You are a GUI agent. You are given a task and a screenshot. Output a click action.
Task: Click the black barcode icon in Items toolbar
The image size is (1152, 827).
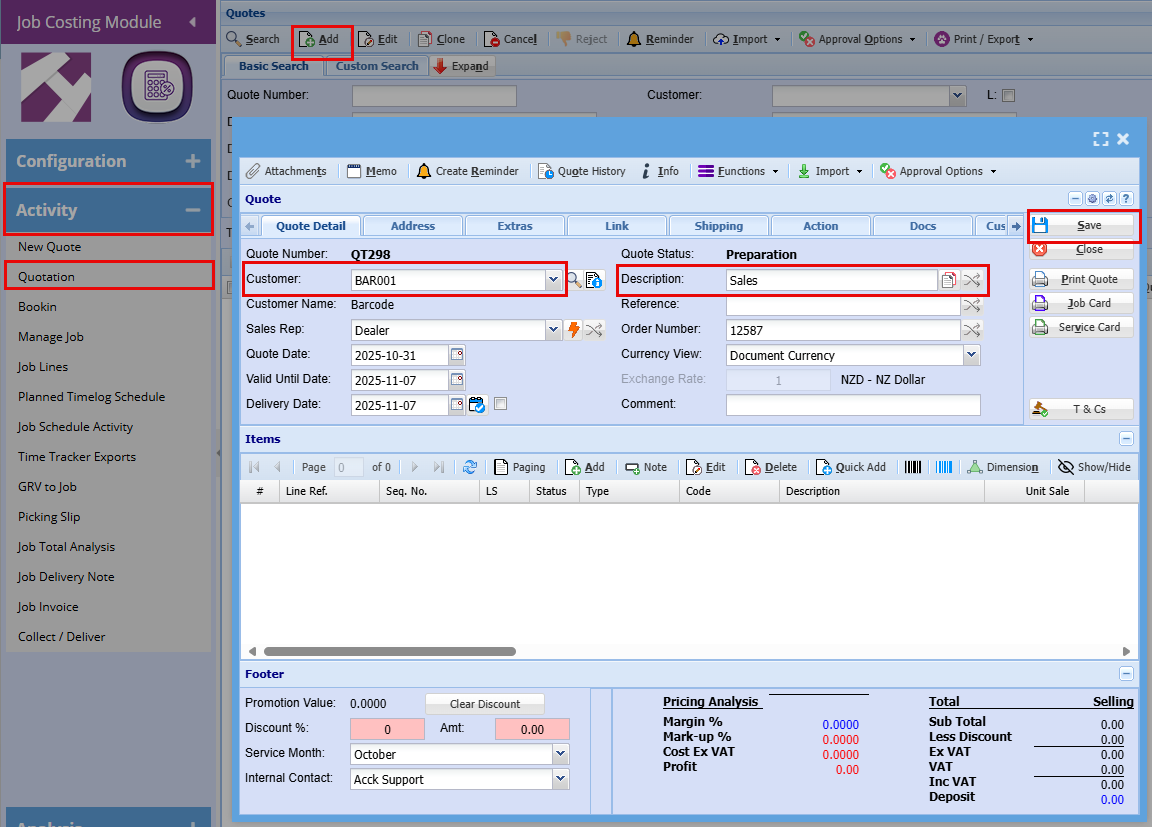point(913,467)
